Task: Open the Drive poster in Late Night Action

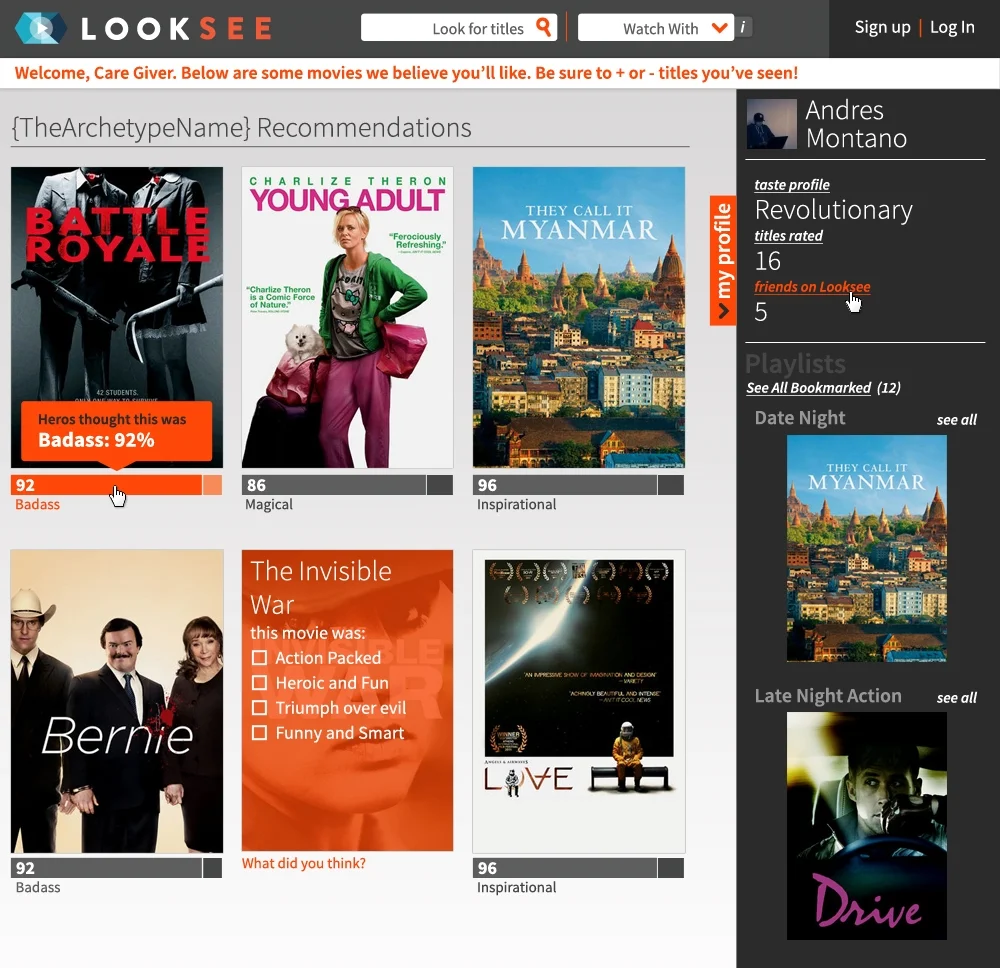Action: coord(866,826)
